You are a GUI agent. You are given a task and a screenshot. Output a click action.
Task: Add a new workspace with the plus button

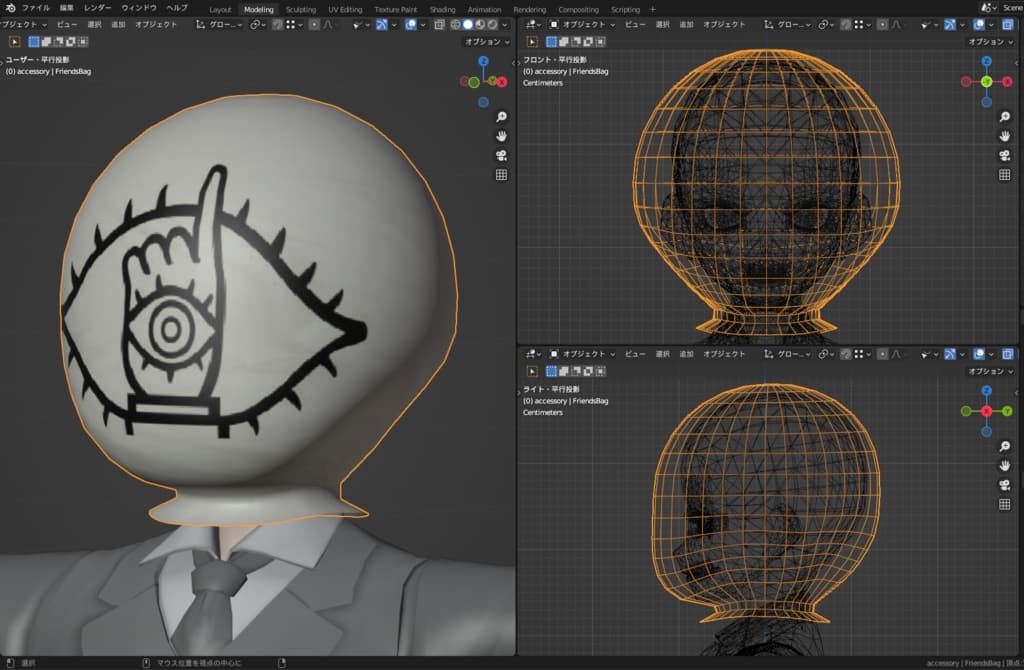click(x=653, y=9)
